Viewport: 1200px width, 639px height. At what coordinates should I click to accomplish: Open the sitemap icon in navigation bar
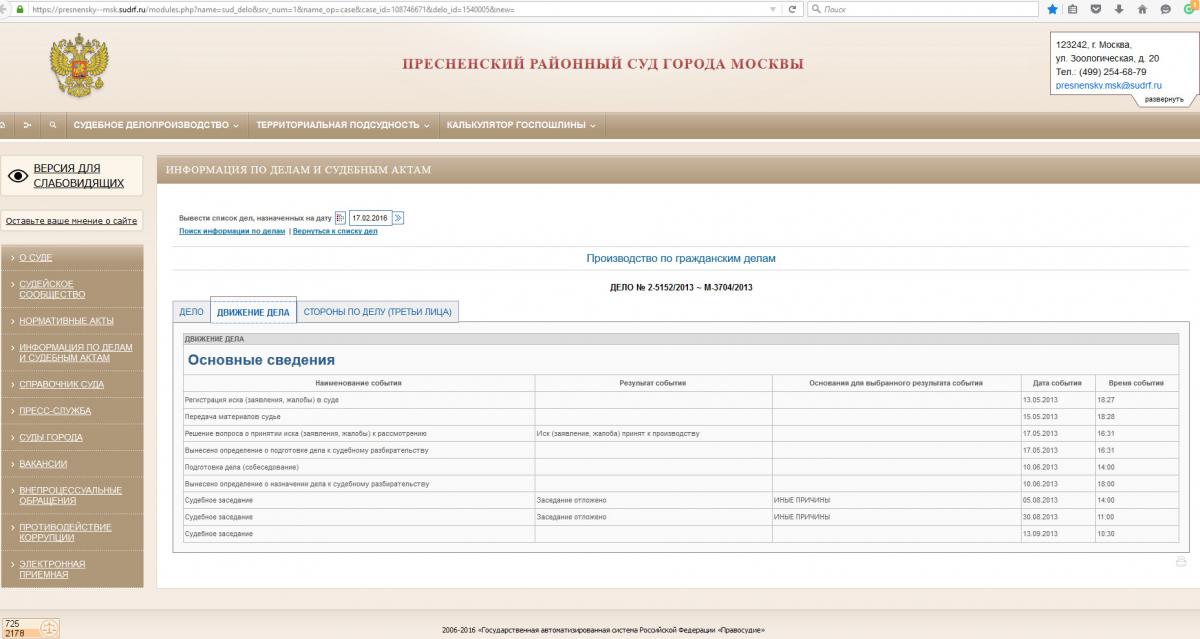pyautogui.click(x=27, y=125)
